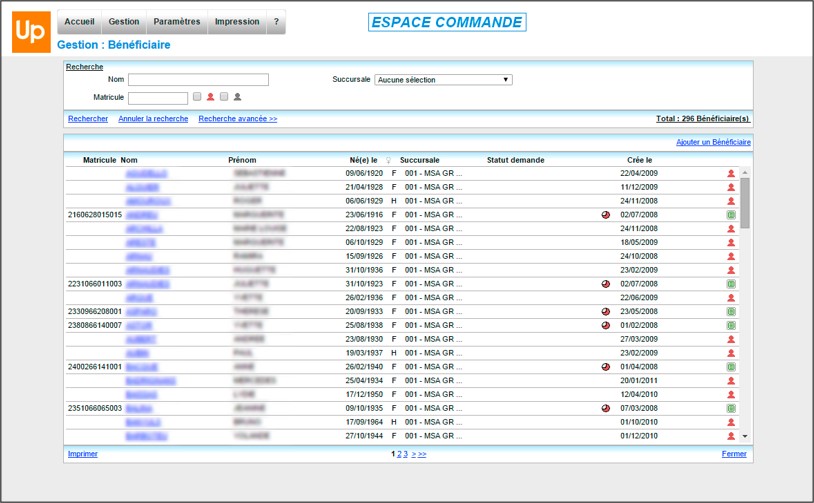Expand Recherche avancée options
814x503 pixels.
pos(238,119)
